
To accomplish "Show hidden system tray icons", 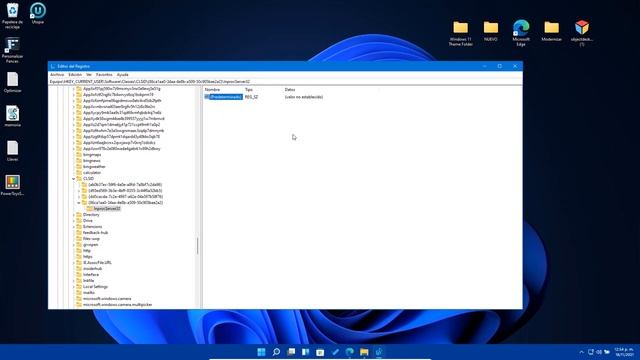I will click(x=582, y=352).
